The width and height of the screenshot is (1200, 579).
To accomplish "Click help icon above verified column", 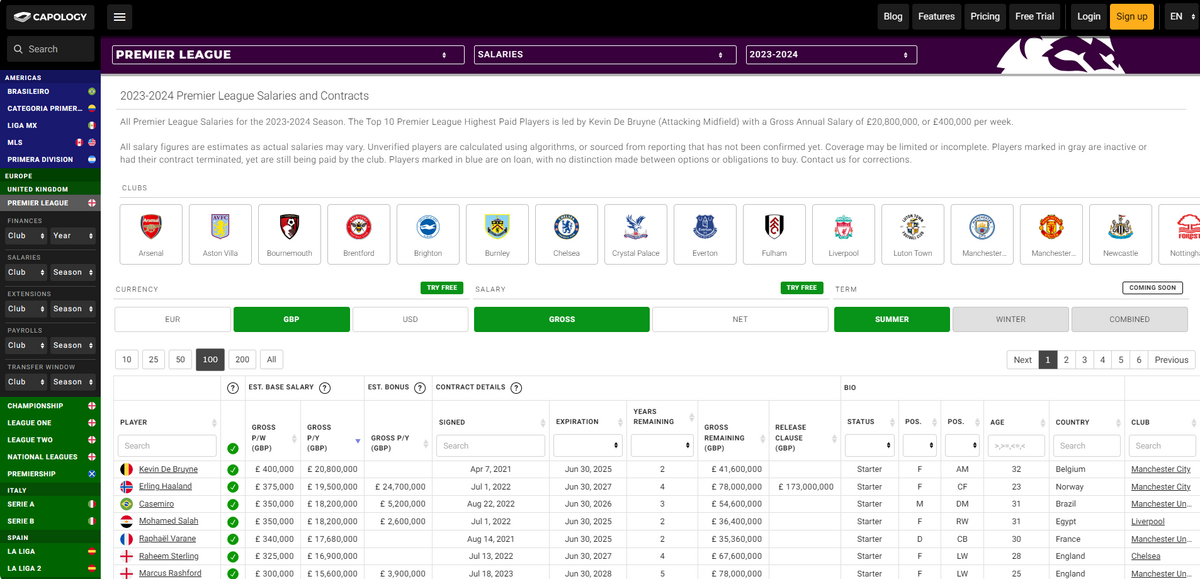I will 233,388.
